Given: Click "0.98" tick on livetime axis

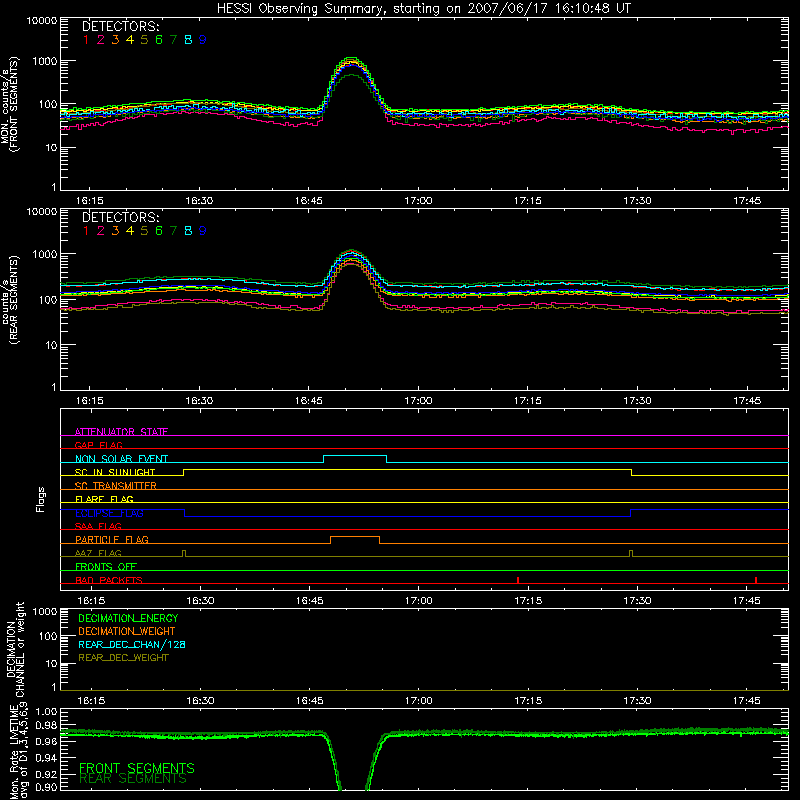Looking at the screenshot, I should click(46, 726).
